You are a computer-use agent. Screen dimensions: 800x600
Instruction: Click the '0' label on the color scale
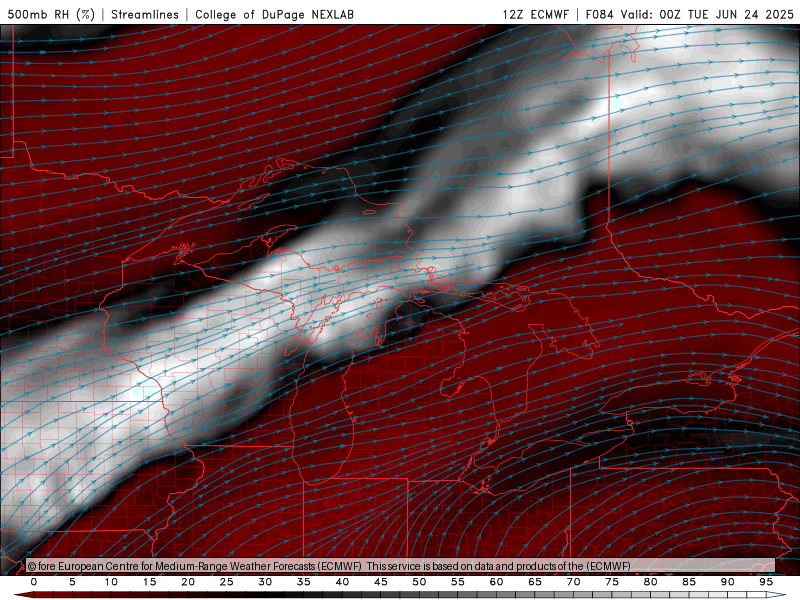pos(34,582)
